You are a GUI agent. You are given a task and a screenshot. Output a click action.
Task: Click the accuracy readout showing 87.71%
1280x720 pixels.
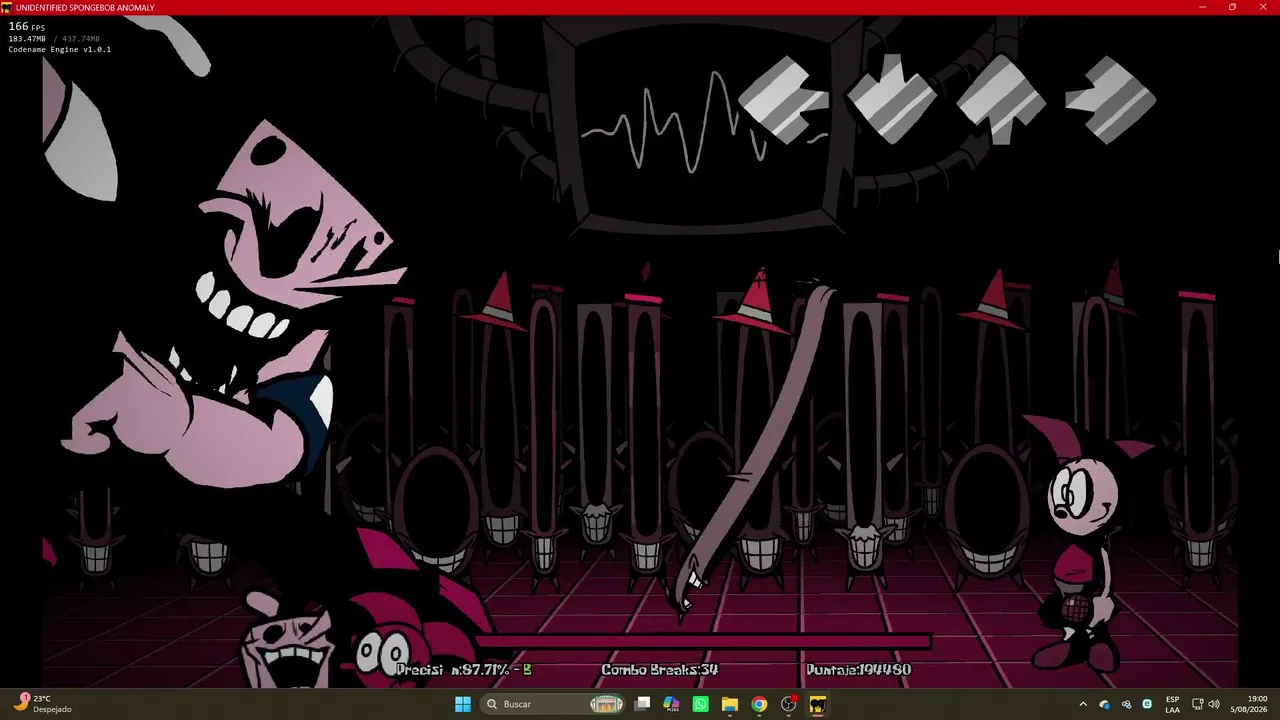click(x=464, y=670)
